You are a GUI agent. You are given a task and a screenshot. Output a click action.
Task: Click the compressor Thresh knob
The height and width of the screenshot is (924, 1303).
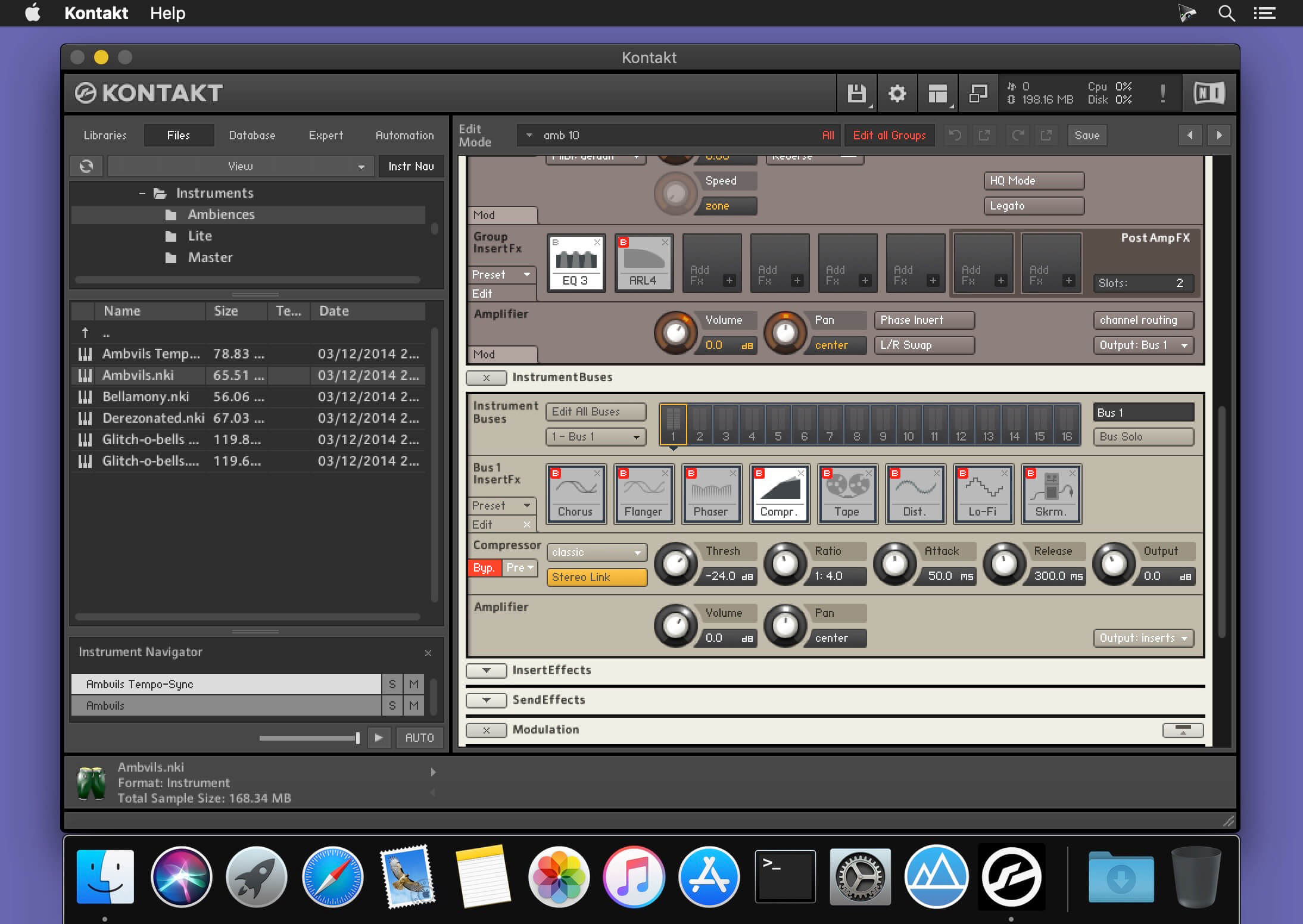[675, 563]
